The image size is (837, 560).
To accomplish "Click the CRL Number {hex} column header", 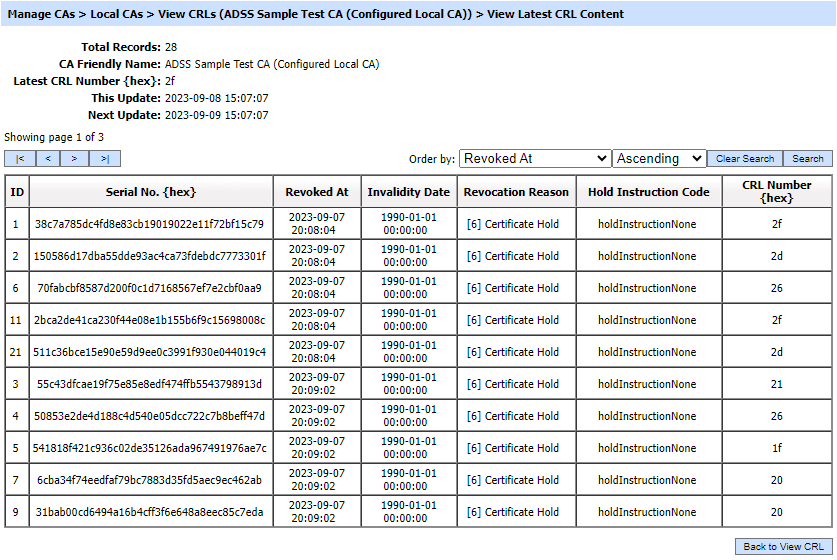I will tap(777, 192).
